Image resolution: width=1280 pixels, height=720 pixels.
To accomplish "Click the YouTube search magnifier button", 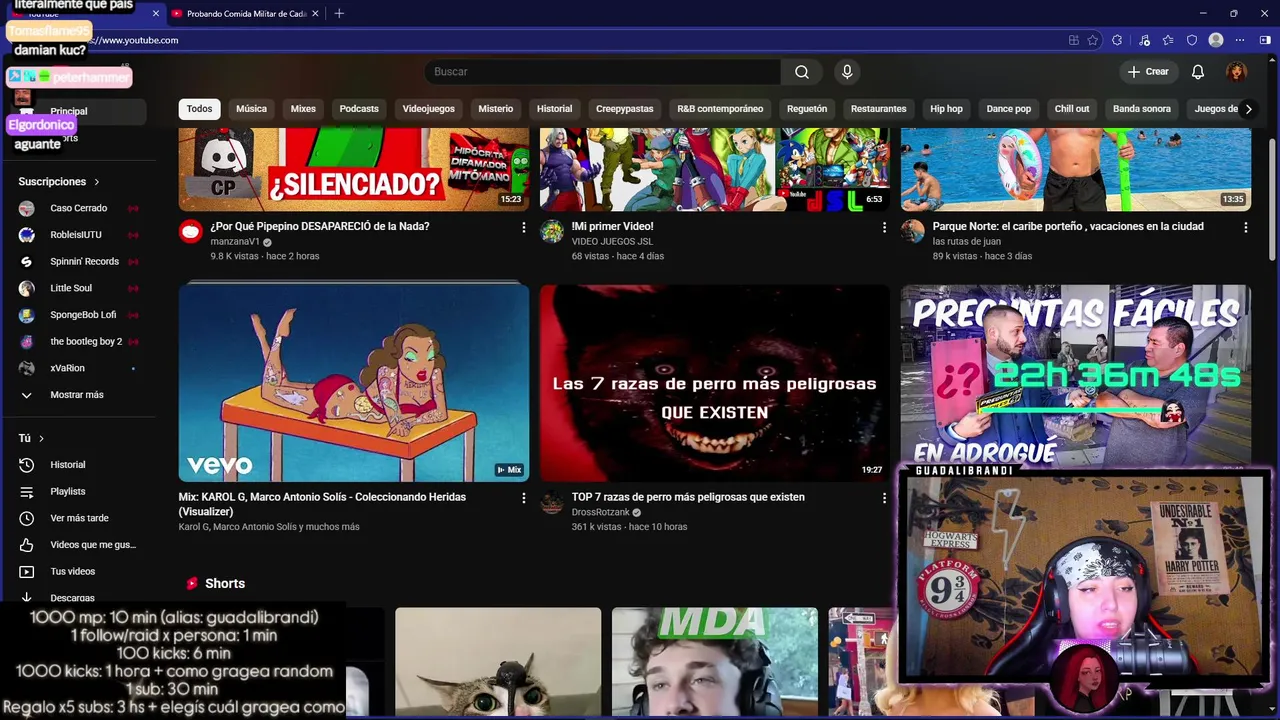I will point(801,72).
